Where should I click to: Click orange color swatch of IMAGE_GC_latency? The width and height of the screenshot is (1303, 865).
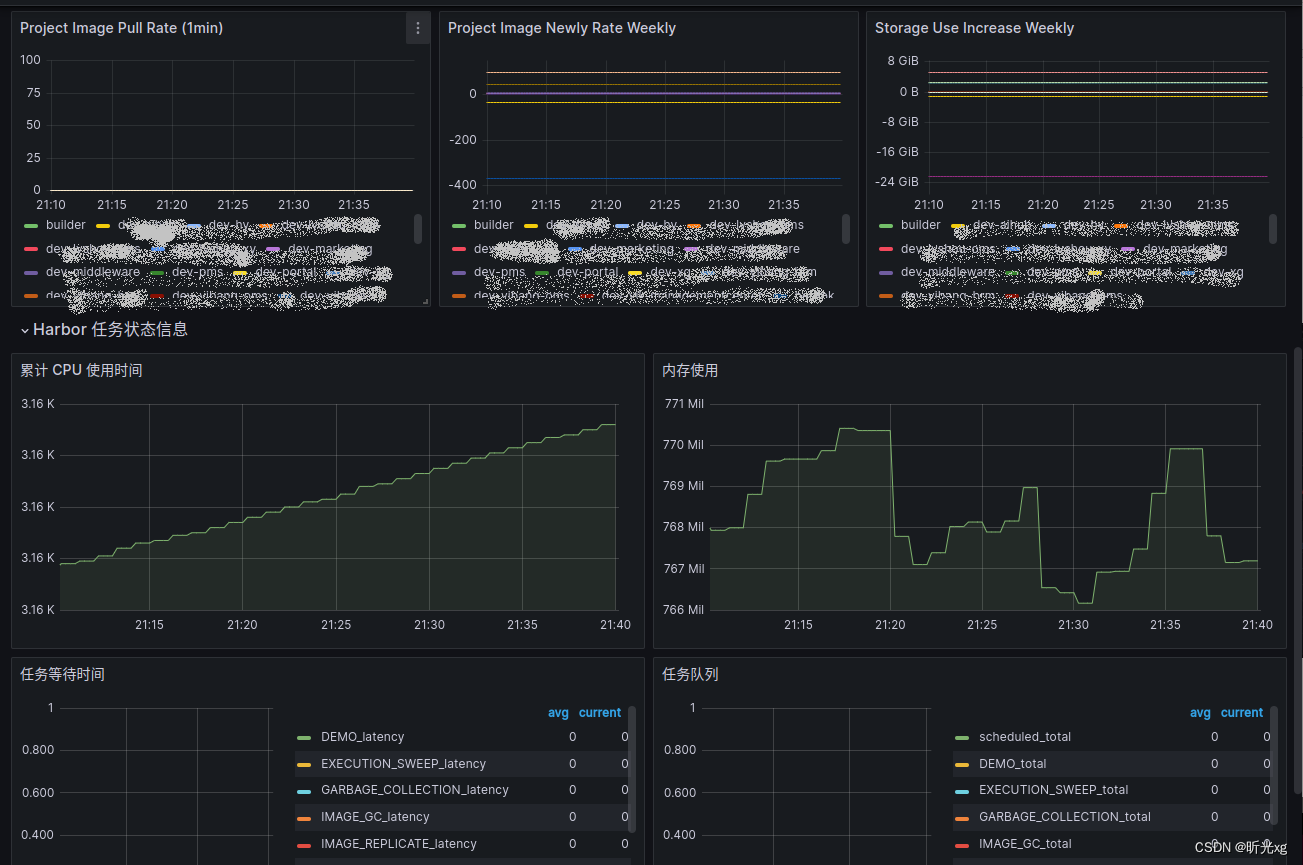coord(304,818)
